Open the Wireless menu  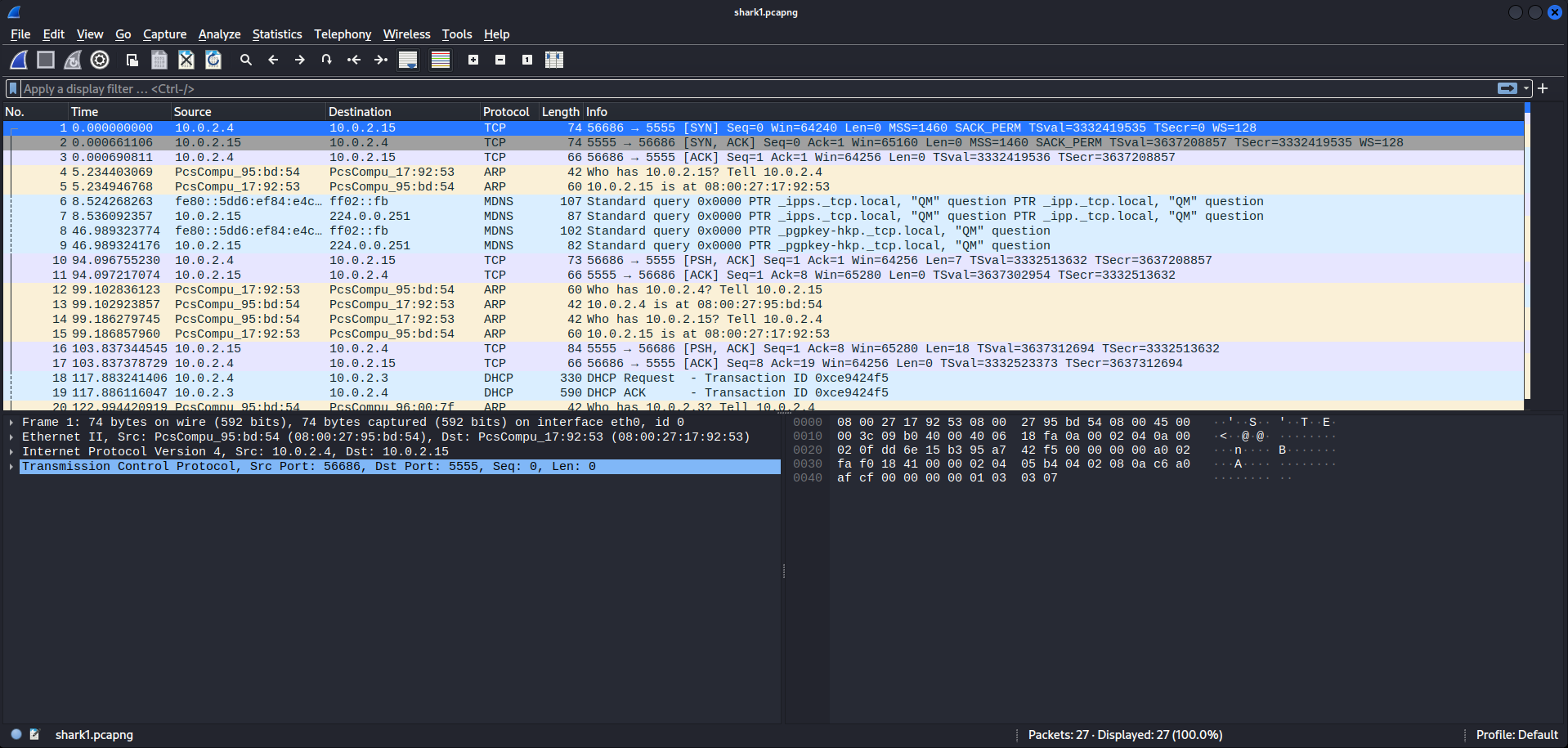coord(406,34)
